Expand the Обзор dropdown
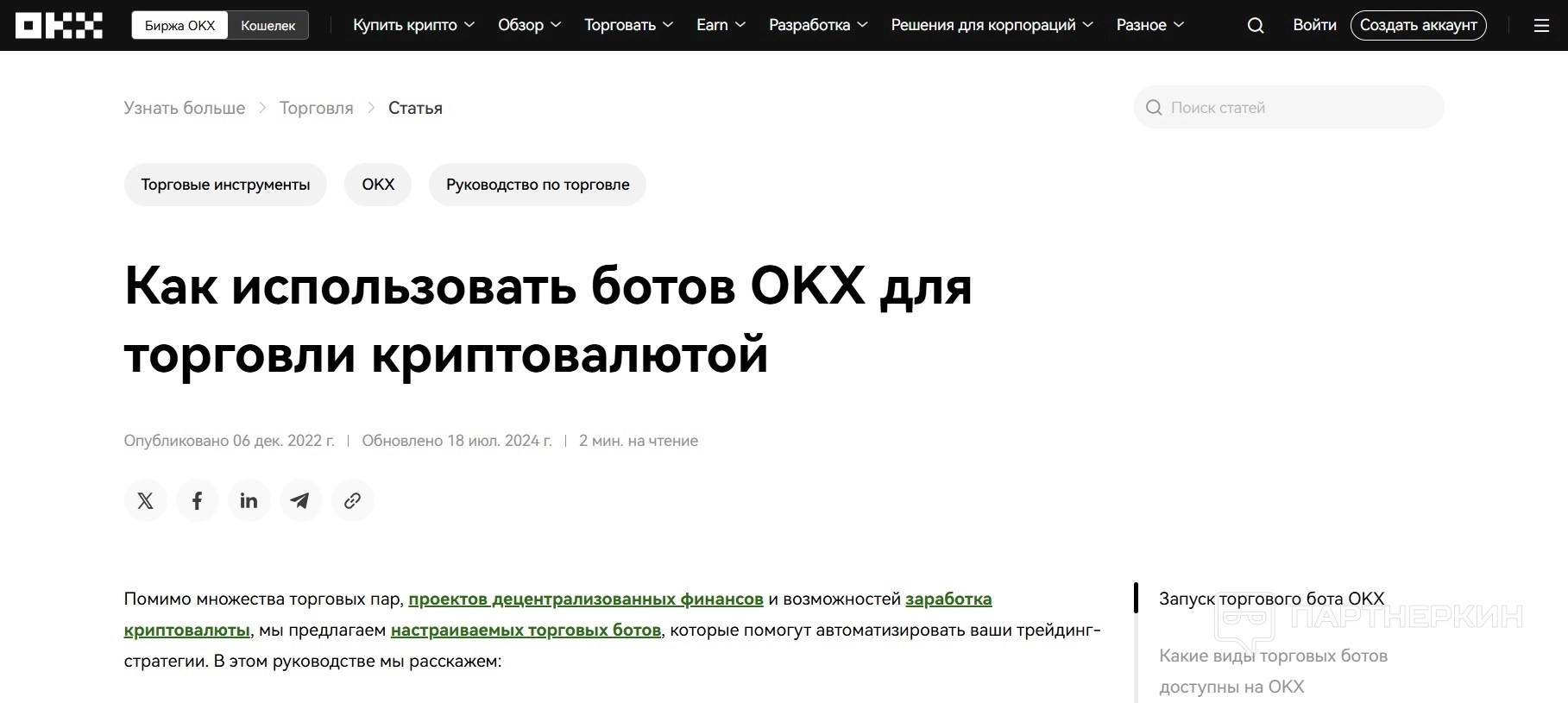This screenshot has height=703, width=1568. coord(529,25)
